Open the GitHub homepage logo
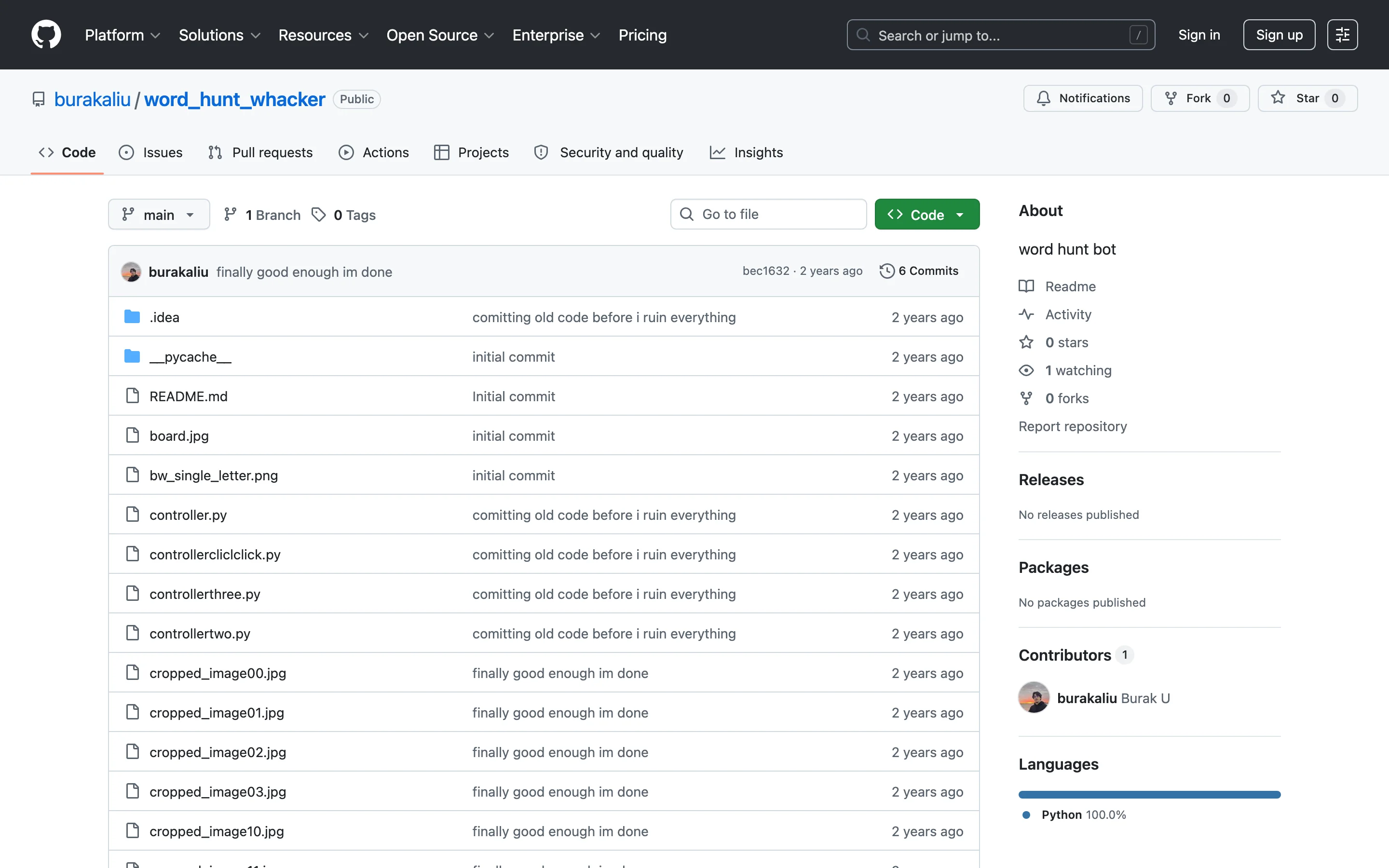 click(x=46, y=34)
